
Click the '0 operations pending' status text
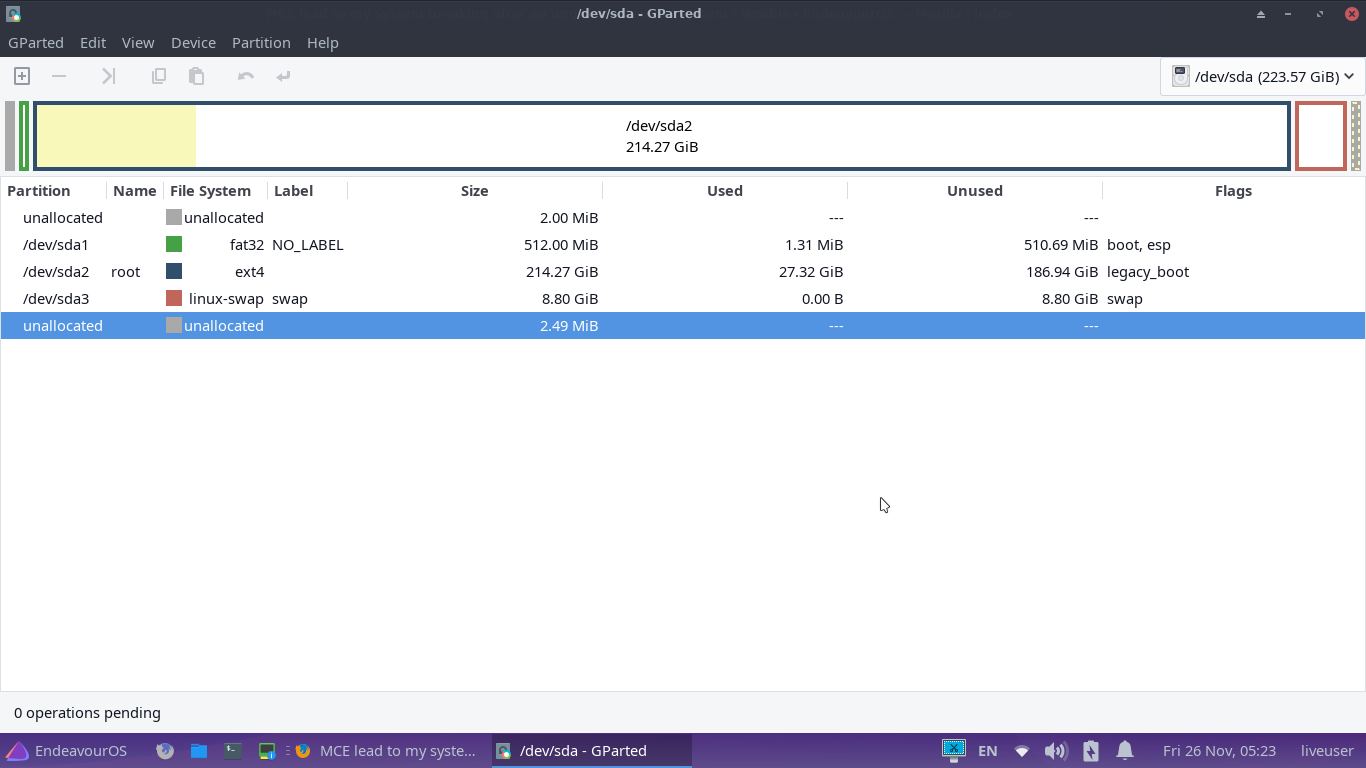point(87,713)
